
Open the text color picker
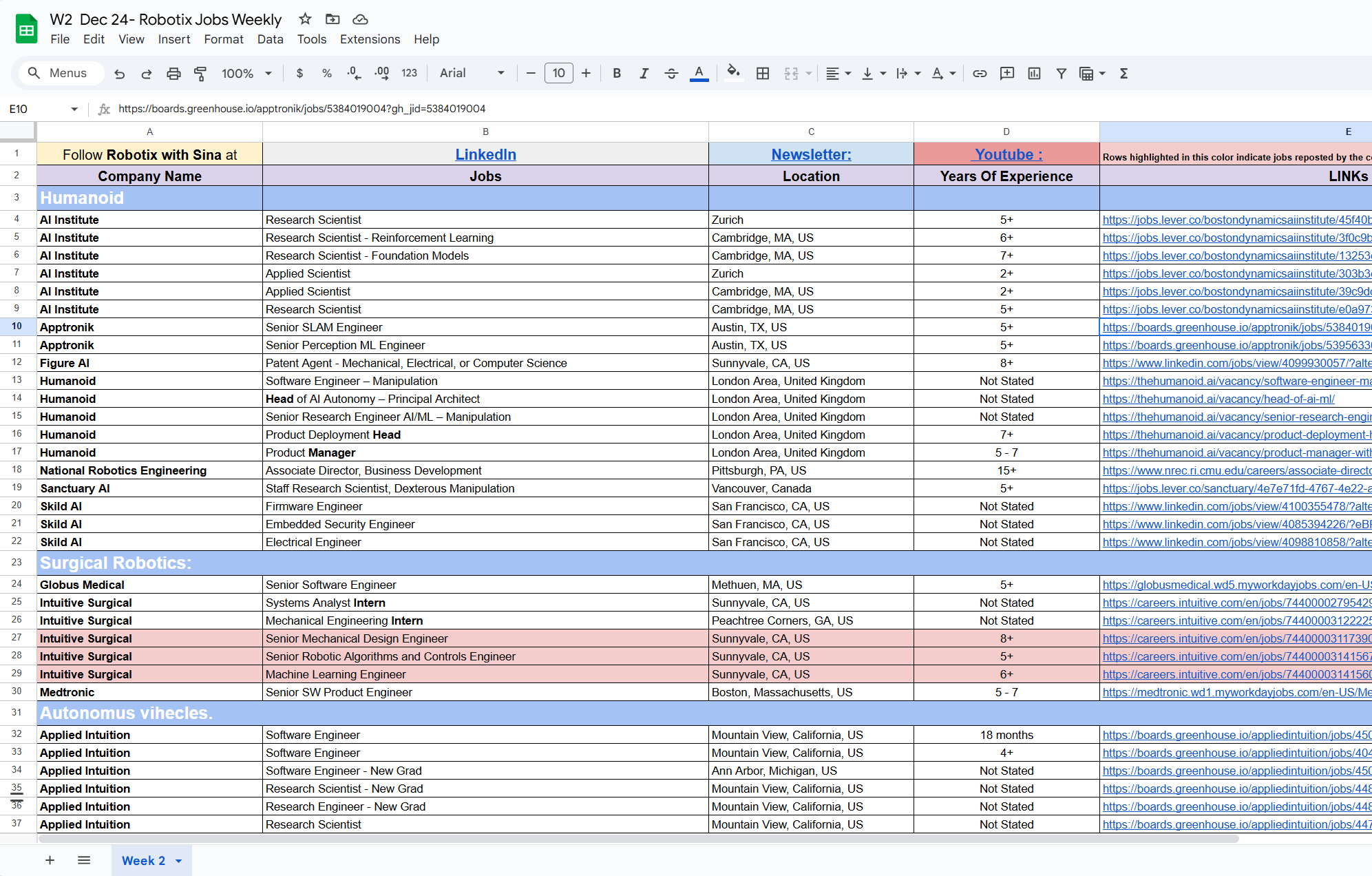tap(699, 74)
